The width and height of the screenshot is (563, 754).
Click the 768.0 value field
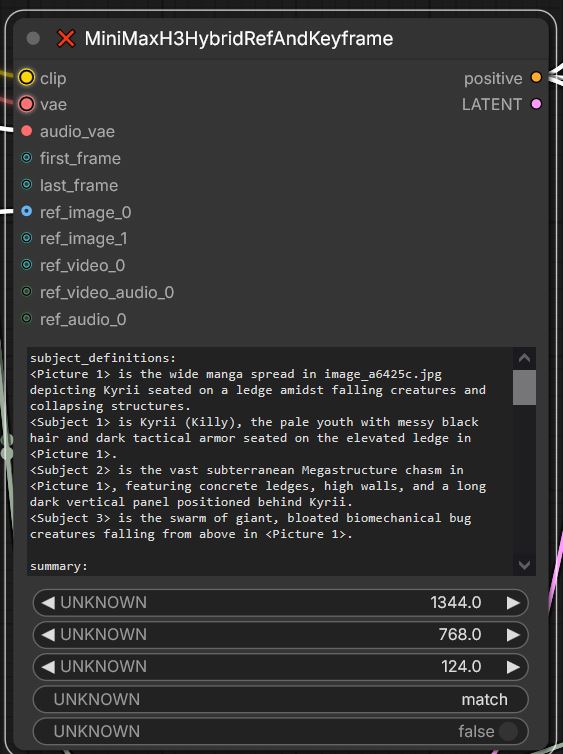point(280,635)
